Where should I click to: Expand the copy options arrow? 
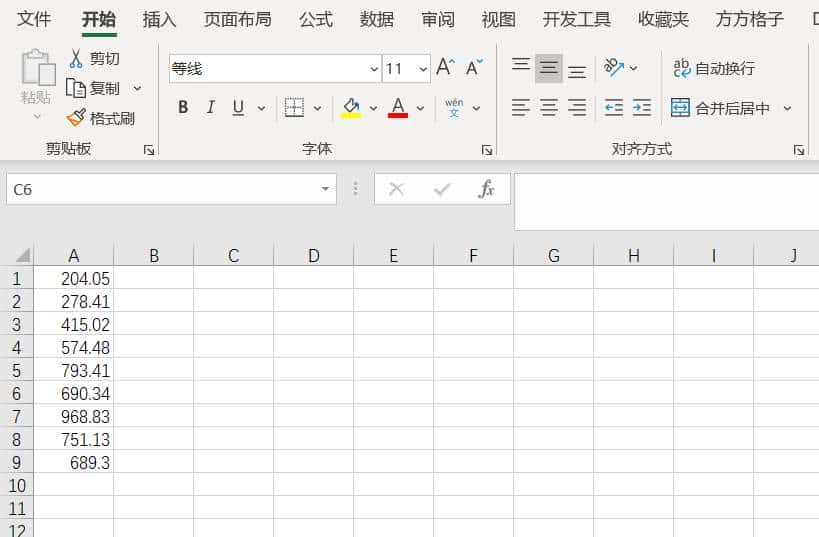tap(137, 88)
